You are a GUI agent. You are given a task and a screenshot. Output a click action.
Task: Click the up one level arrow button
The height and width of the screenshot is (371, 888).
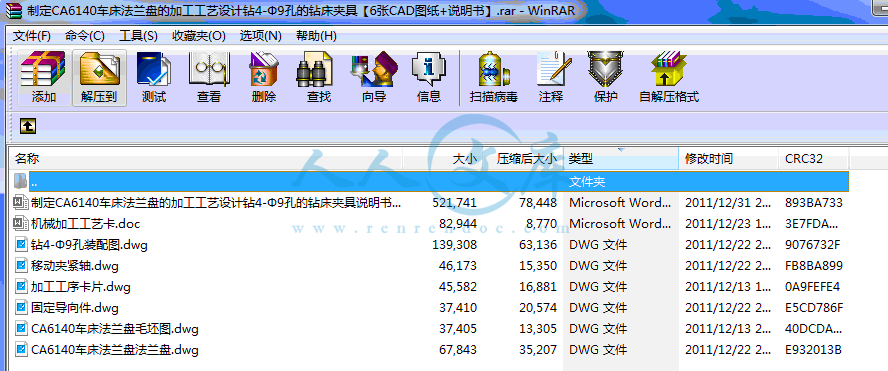pyautogui.click(x=28, y=126)
